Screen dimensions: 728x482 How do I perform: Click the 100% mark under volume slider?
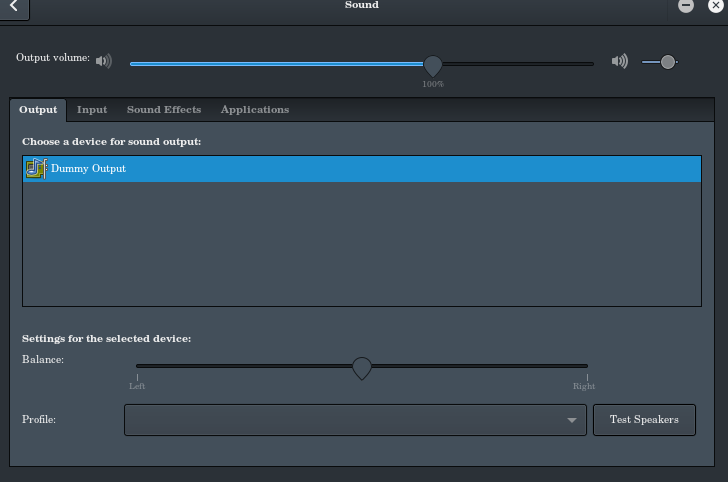coord(433,84)
